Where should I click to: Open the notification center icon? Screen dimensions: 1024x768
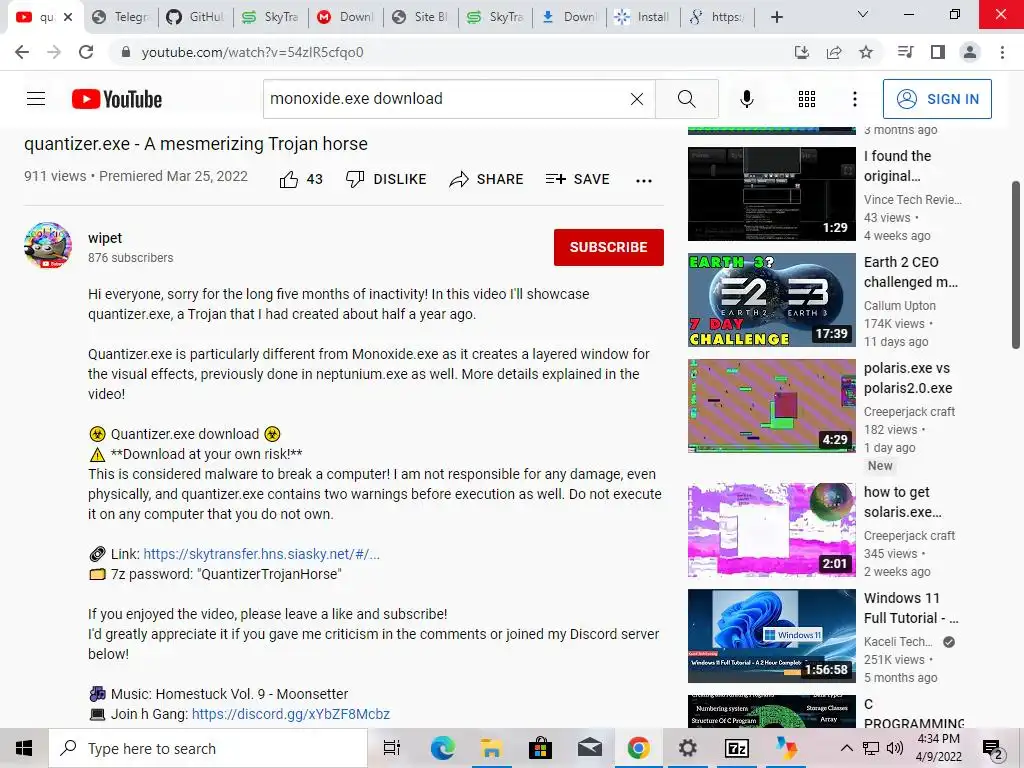(993, 750)
